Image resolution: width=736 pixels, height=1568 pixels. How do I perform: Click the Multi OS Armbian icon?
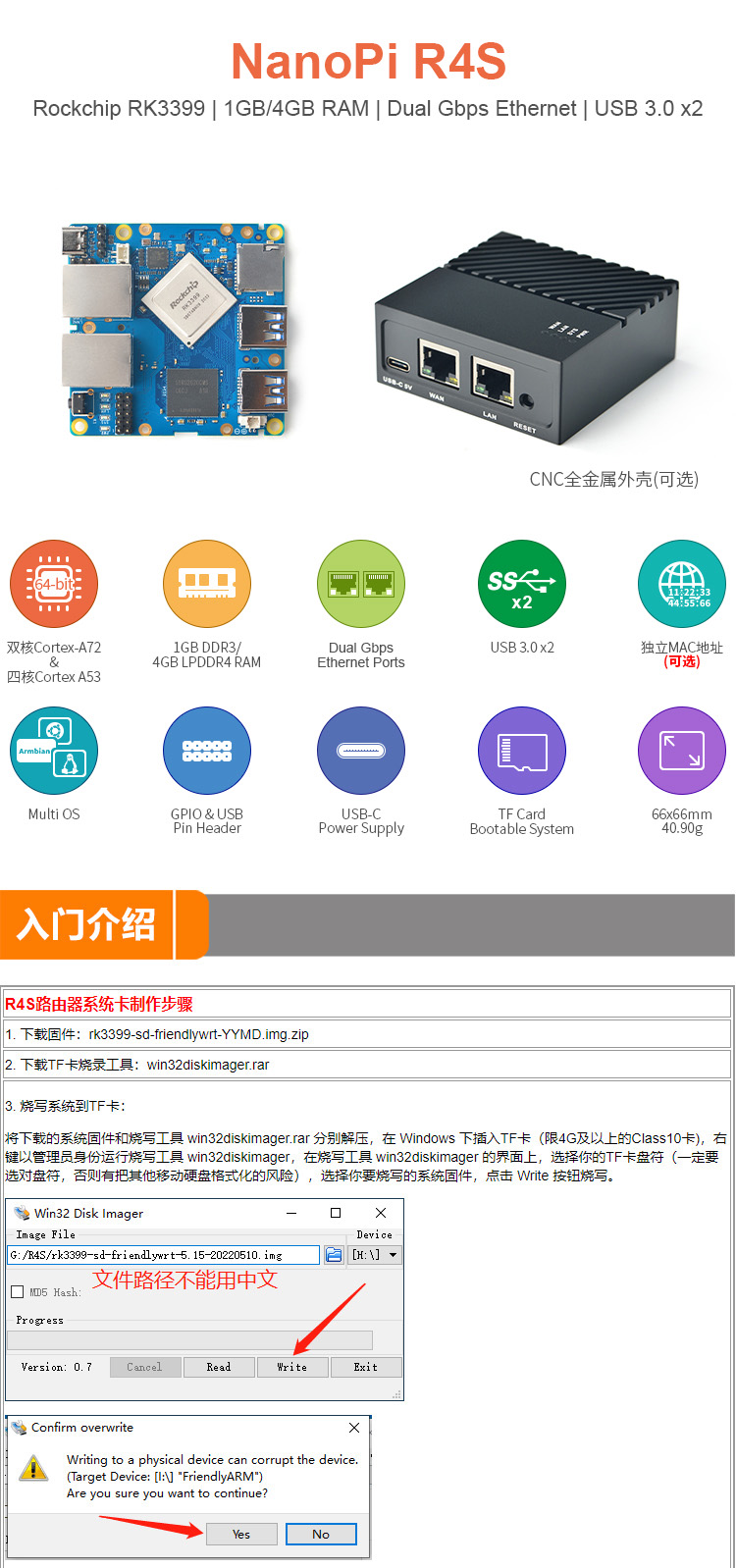coord(54,751)
